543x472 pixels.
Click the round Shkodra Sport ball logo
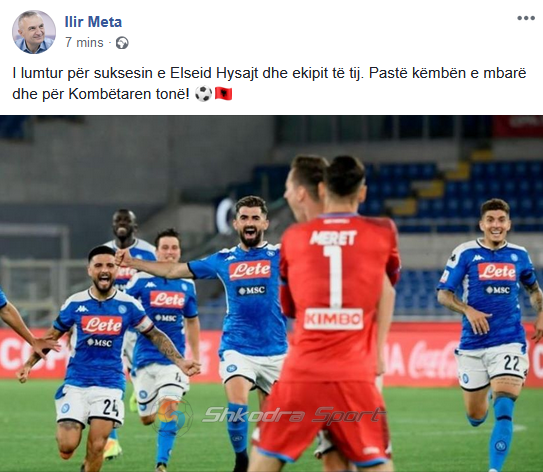(173, 415)
